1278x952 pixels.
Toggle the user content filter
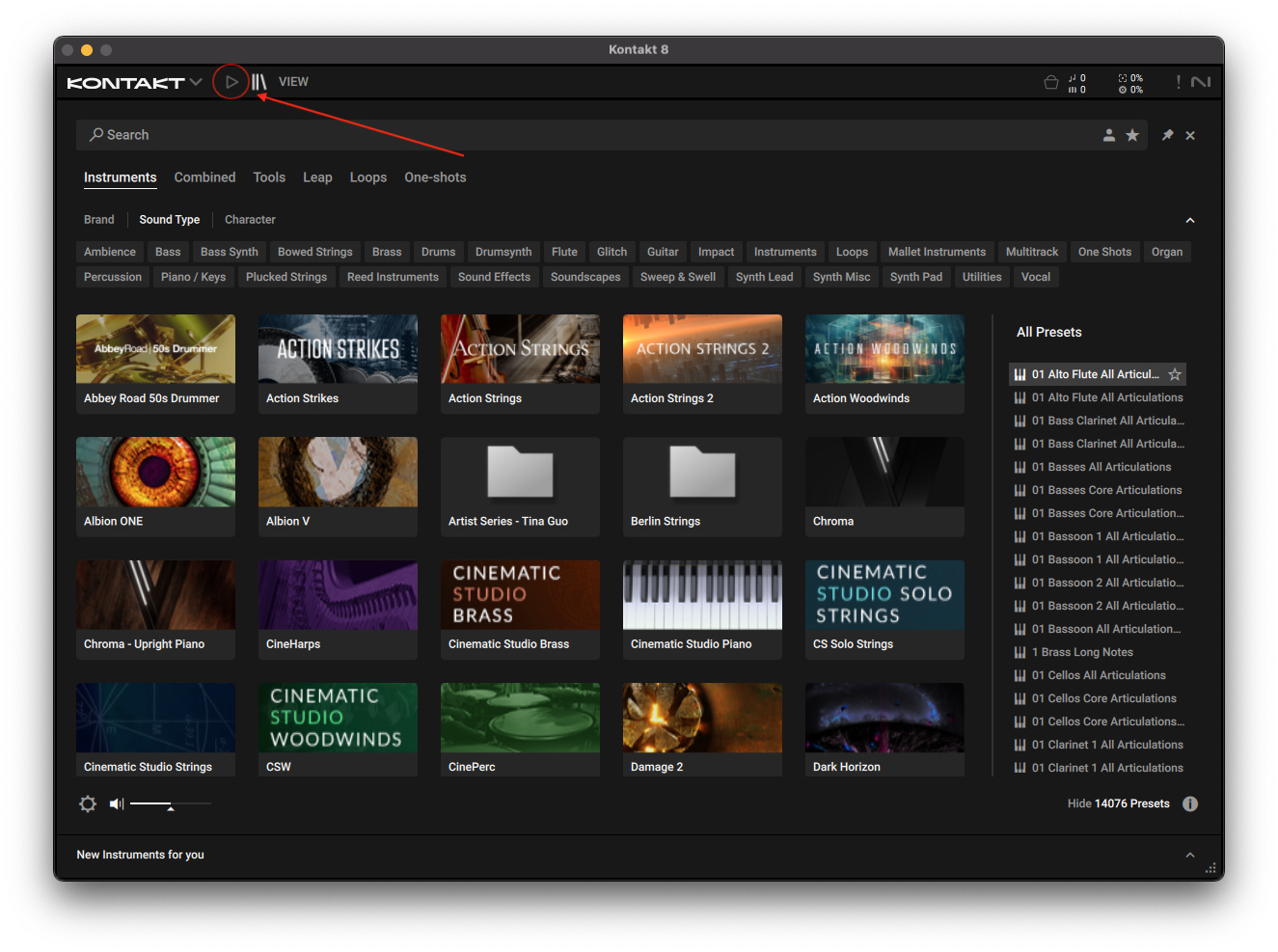point(1109,135)
